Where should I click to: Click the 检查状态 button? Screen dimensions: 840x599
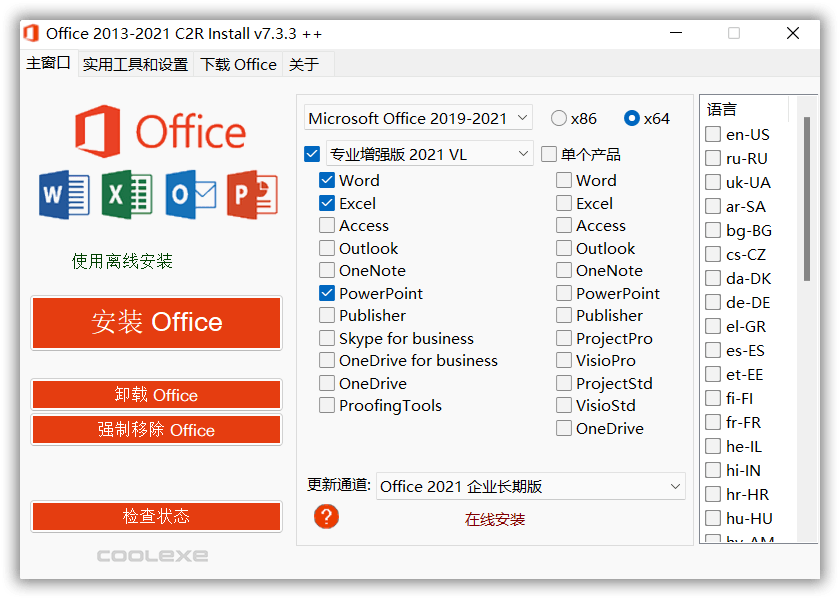(156, 516)
